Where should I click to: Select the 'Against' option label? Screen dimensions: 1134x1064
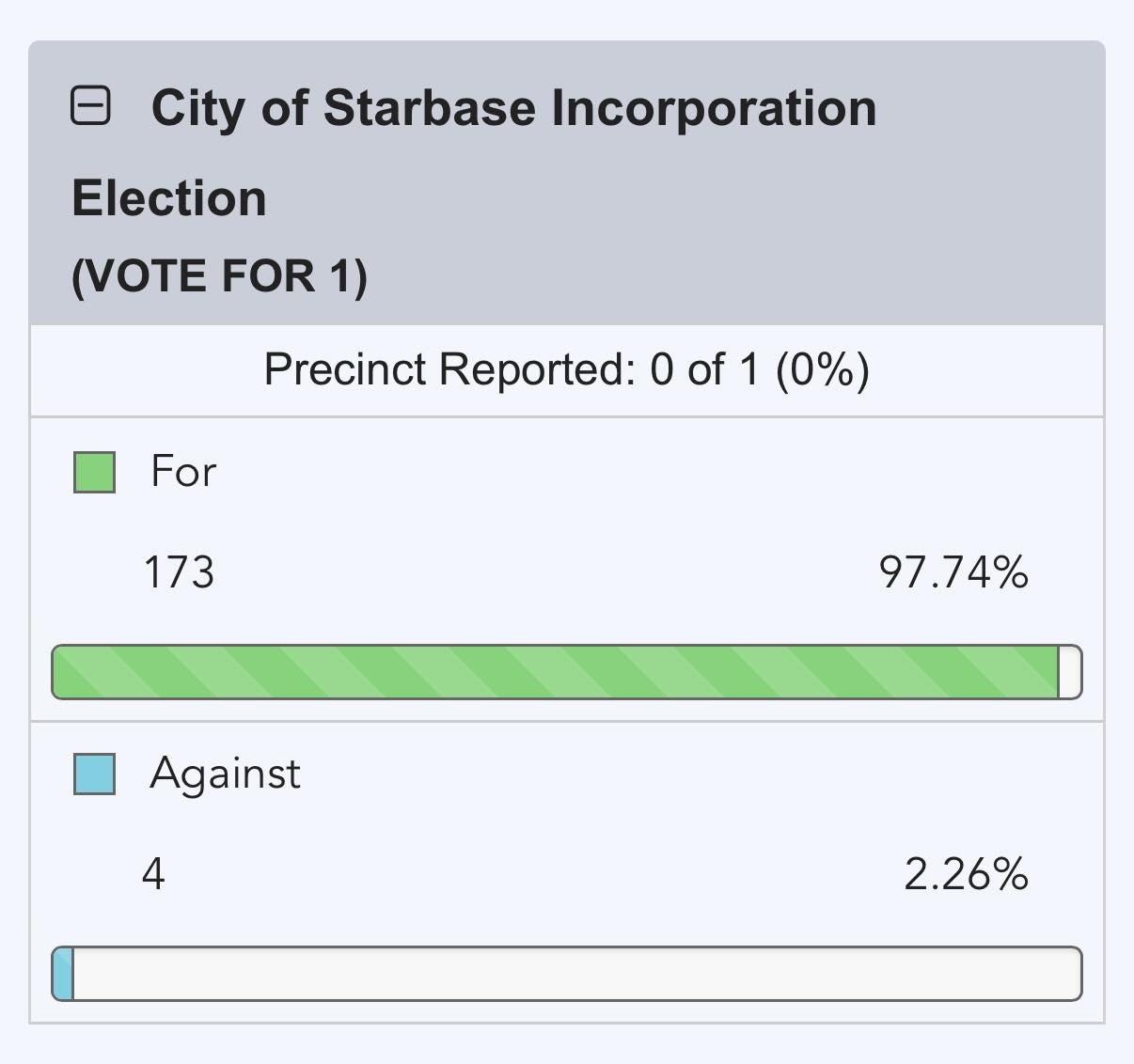point(226,775)
